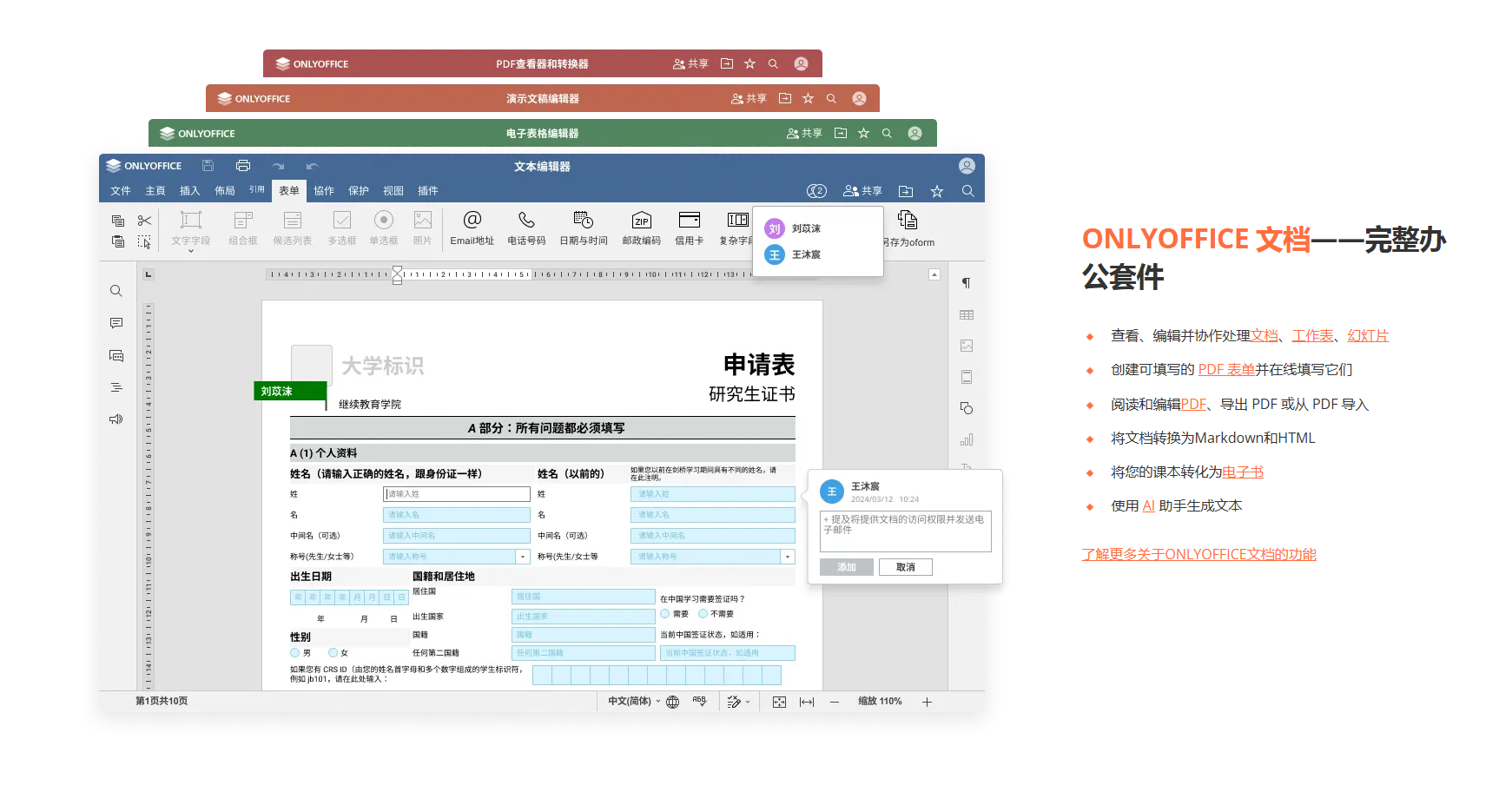Open the track changes dropdown in the status bar

click(x=738, y=702)
